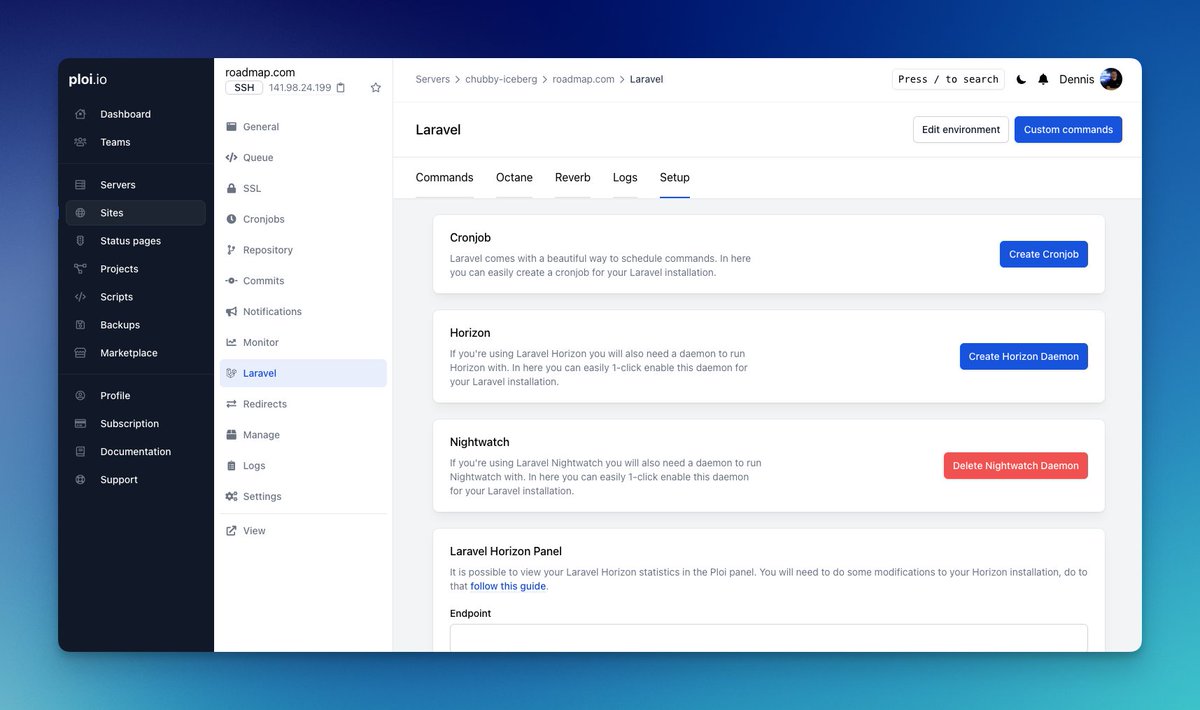Click the Backups icon in sidebar
The image size is (1200, 710).
point(80,325)
